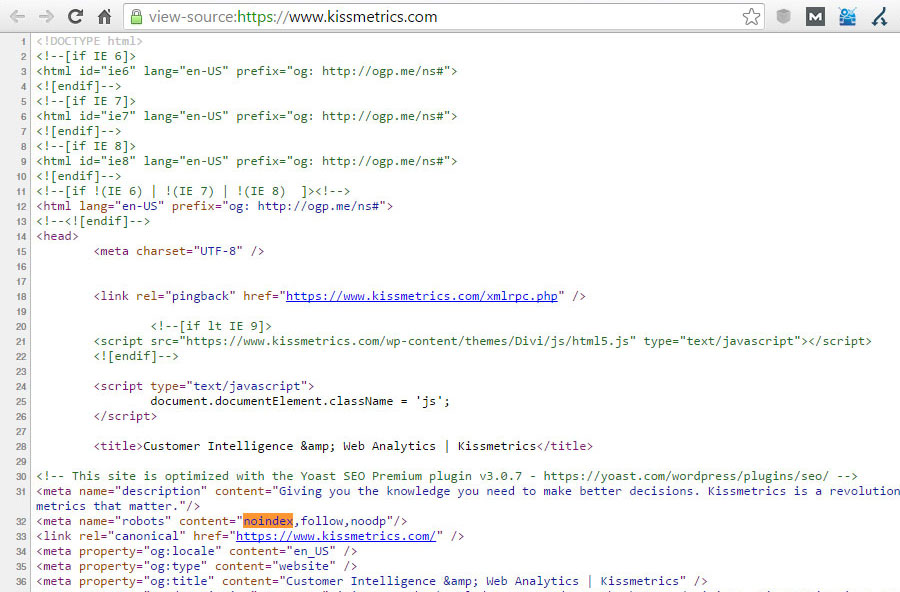Image resolution: width=900 pixels, height=592 pixels.
Task: Click the if lt IE 9 comment
Action: click(x=211, y=326)
